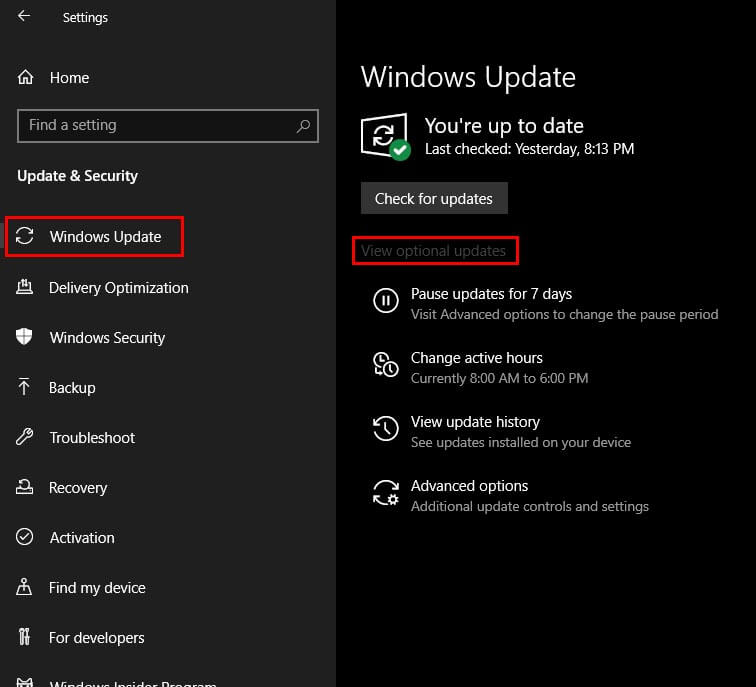
Task: Click the update history clock icon
Action: point(386,428)
